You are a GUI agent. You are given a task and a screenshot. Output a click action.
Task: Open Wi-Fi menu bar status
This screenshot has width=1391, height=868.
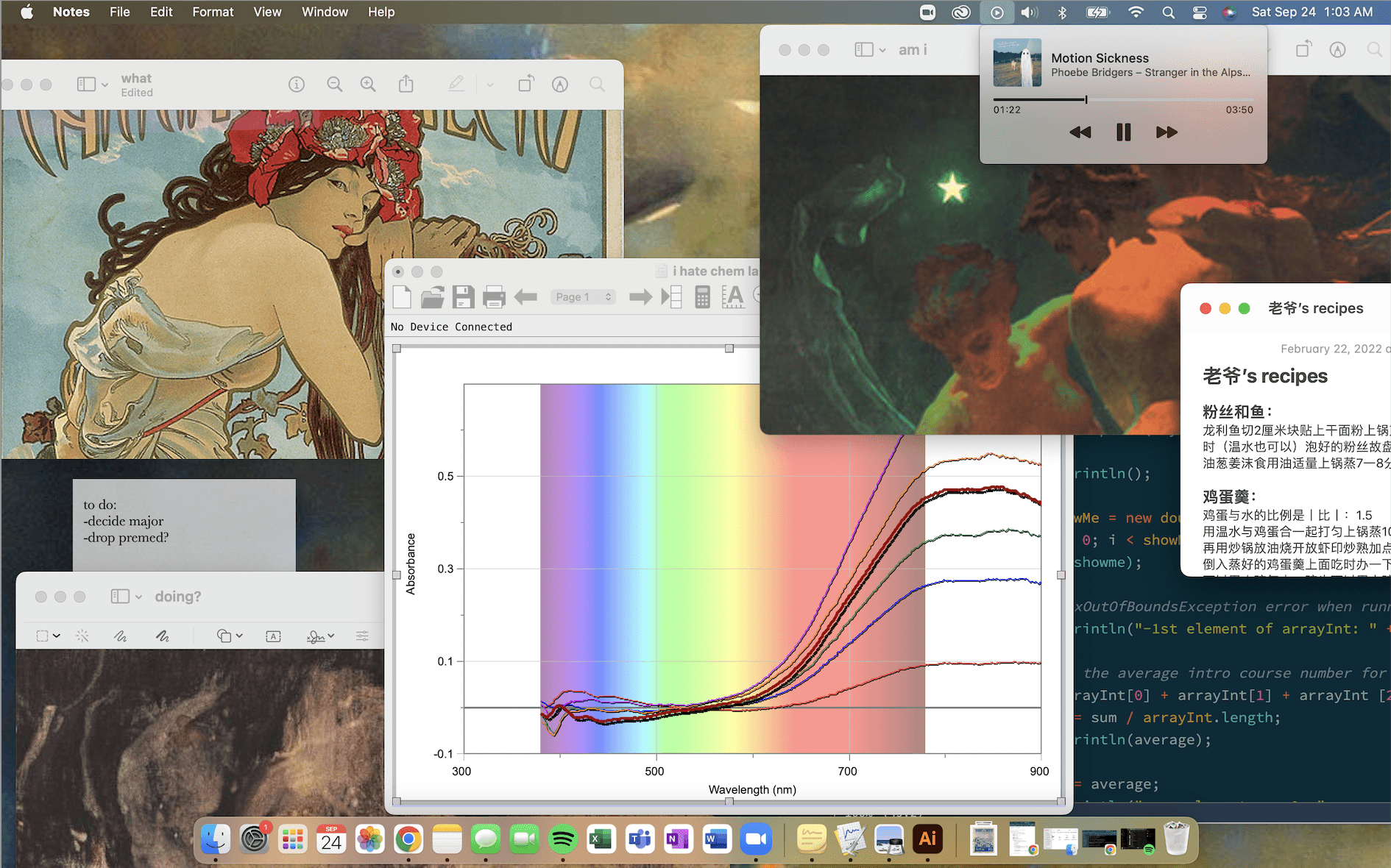[x=1136, y=12]
